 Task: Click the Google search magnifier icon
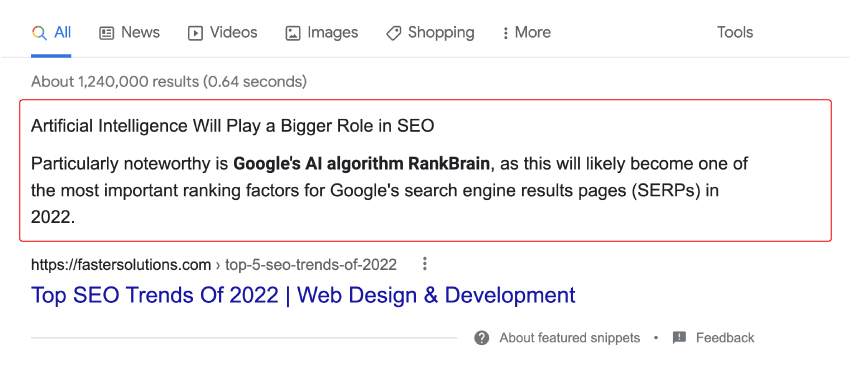point(39,33)
